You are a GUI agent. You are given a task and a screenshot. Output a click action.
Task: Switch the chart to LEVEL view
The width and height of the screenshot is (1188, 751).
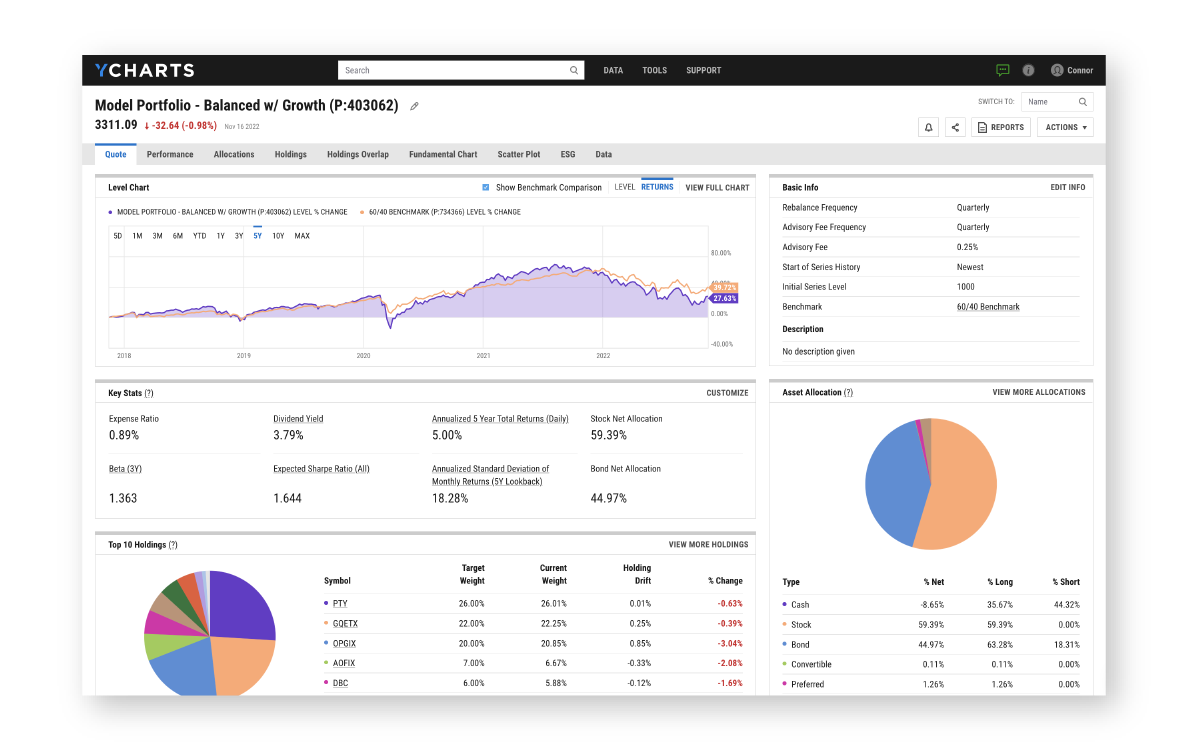(623, 187)
